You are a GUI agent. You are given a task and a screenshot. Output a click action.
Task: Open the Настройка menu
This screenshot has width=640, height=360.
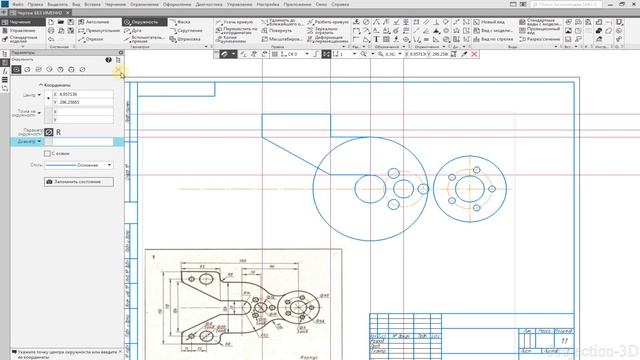[268, 4]
